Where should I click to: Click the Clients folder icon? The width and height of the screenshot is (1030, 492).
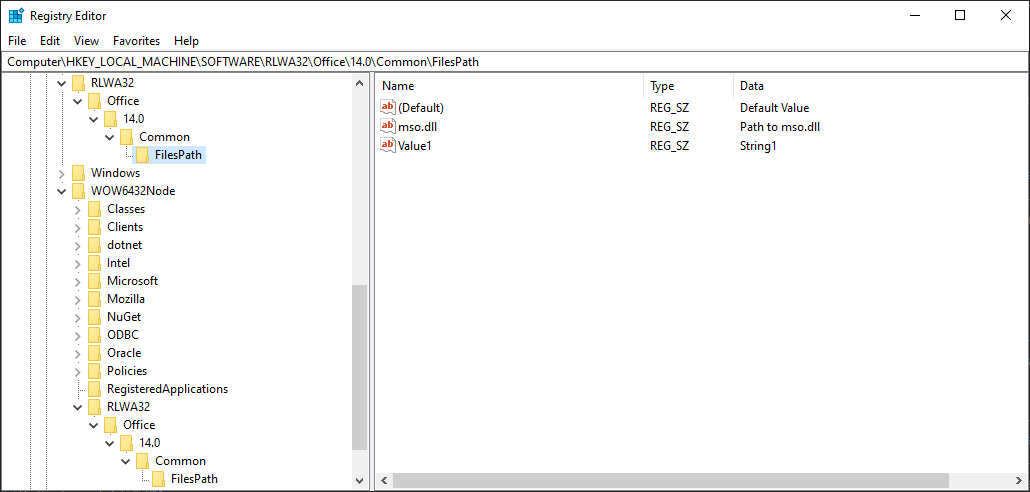pyautogui.click(x=95, y=227)
